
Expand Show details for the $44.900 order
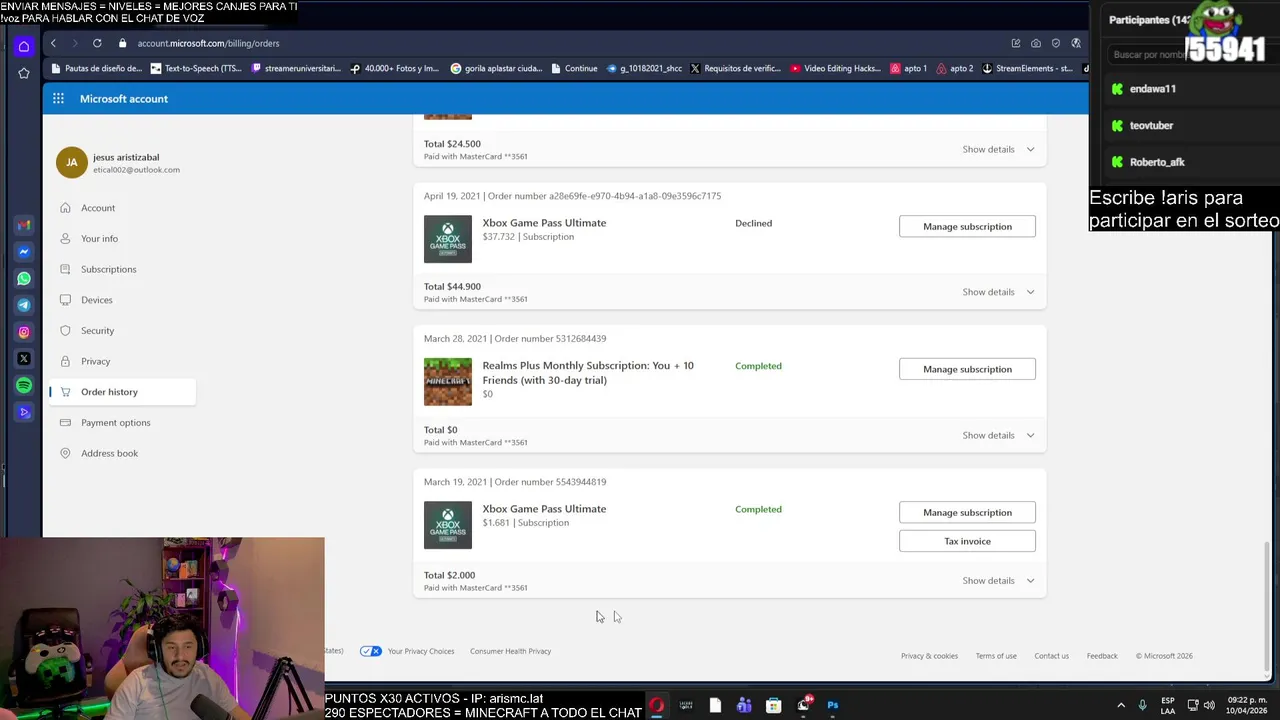pyautogui.click(x=998, y=292)
